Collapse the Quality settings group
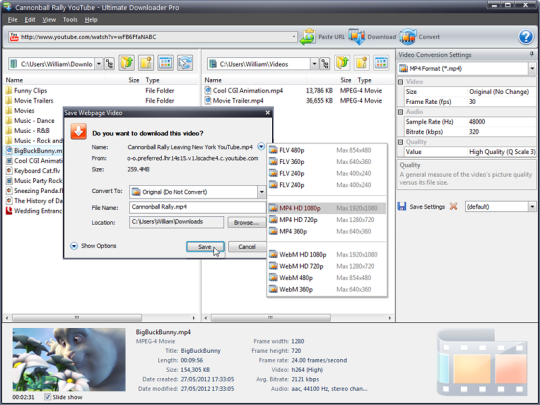 [401, 142]
